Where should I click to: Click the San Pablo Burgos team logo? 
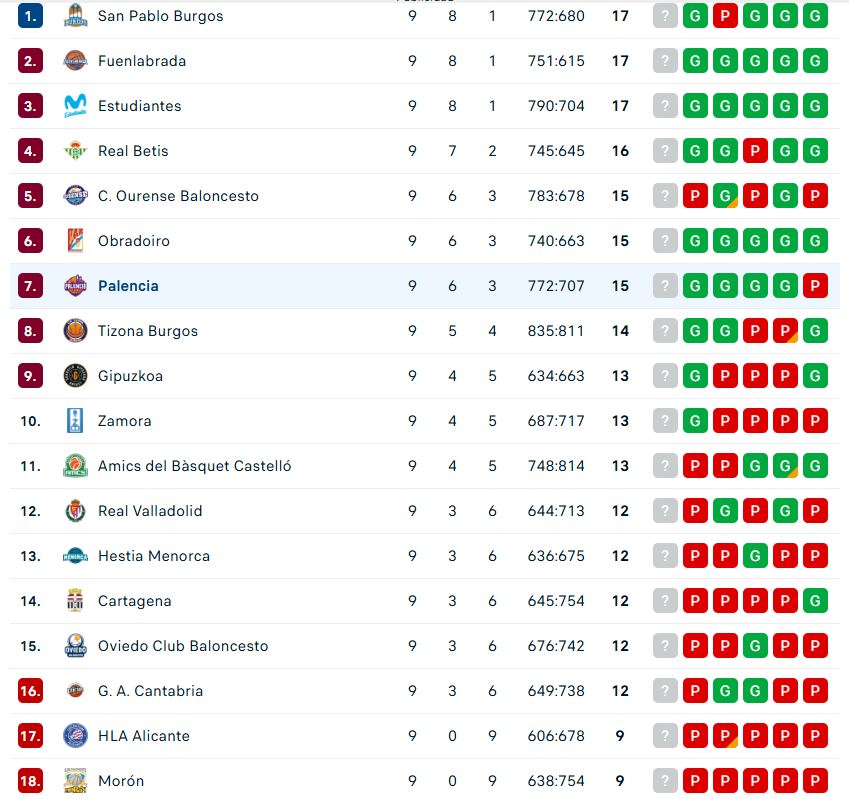click(x=75, y=16)
